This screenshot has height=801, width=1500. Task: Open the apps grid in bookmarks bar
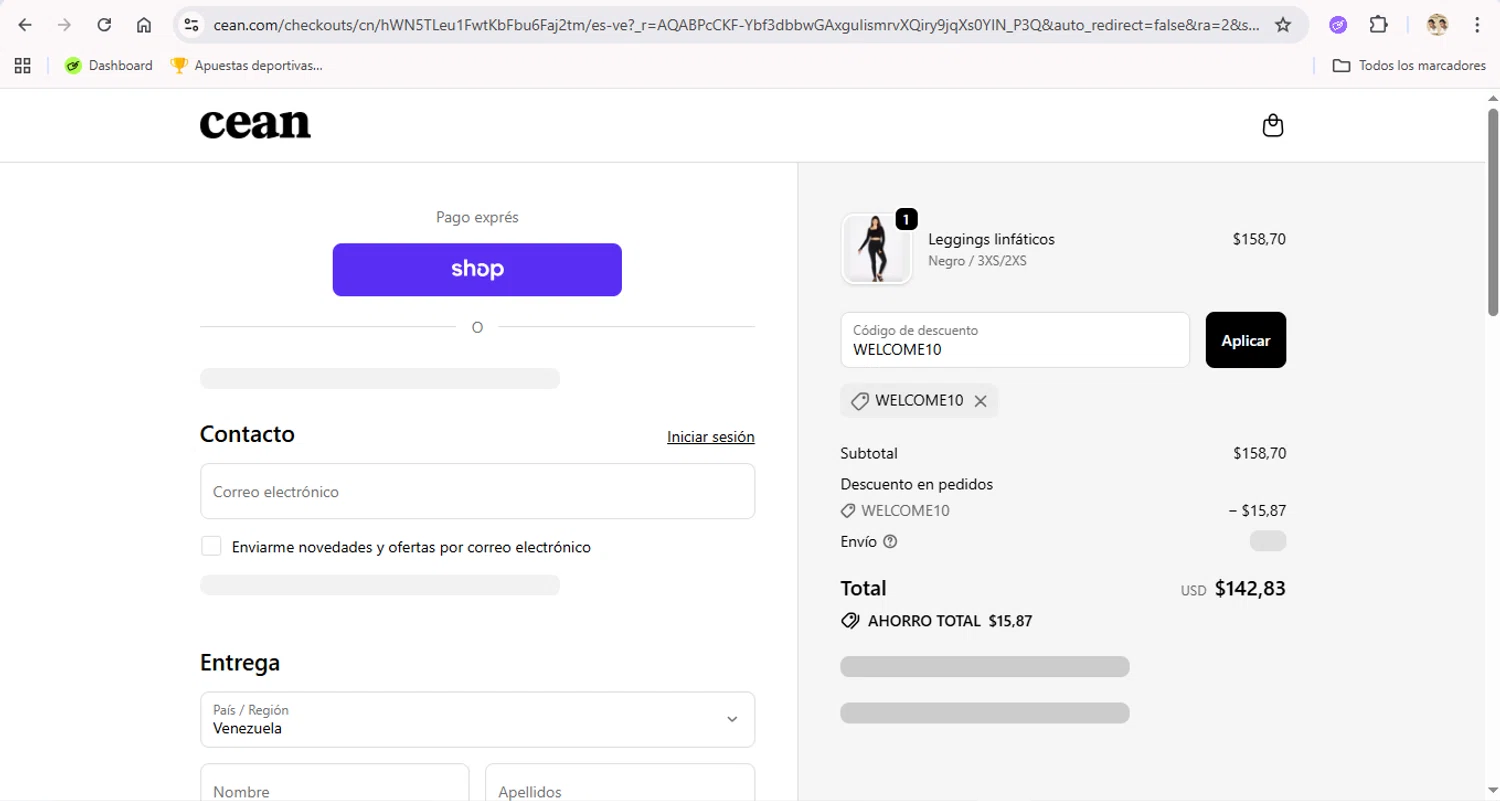[x=22, y=66]
